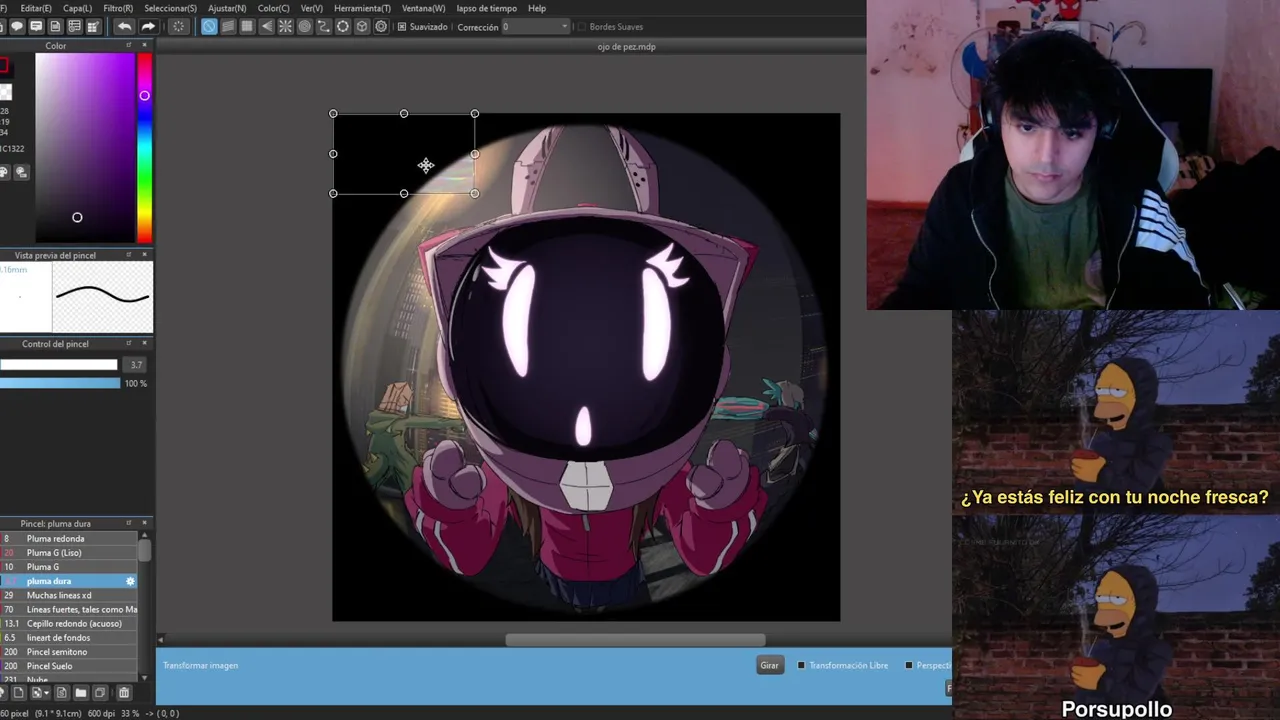Click the page document toolbar icon
The height and width of the screenshot is (720, 1280).
pyautogui.click(x=55, y=27)
